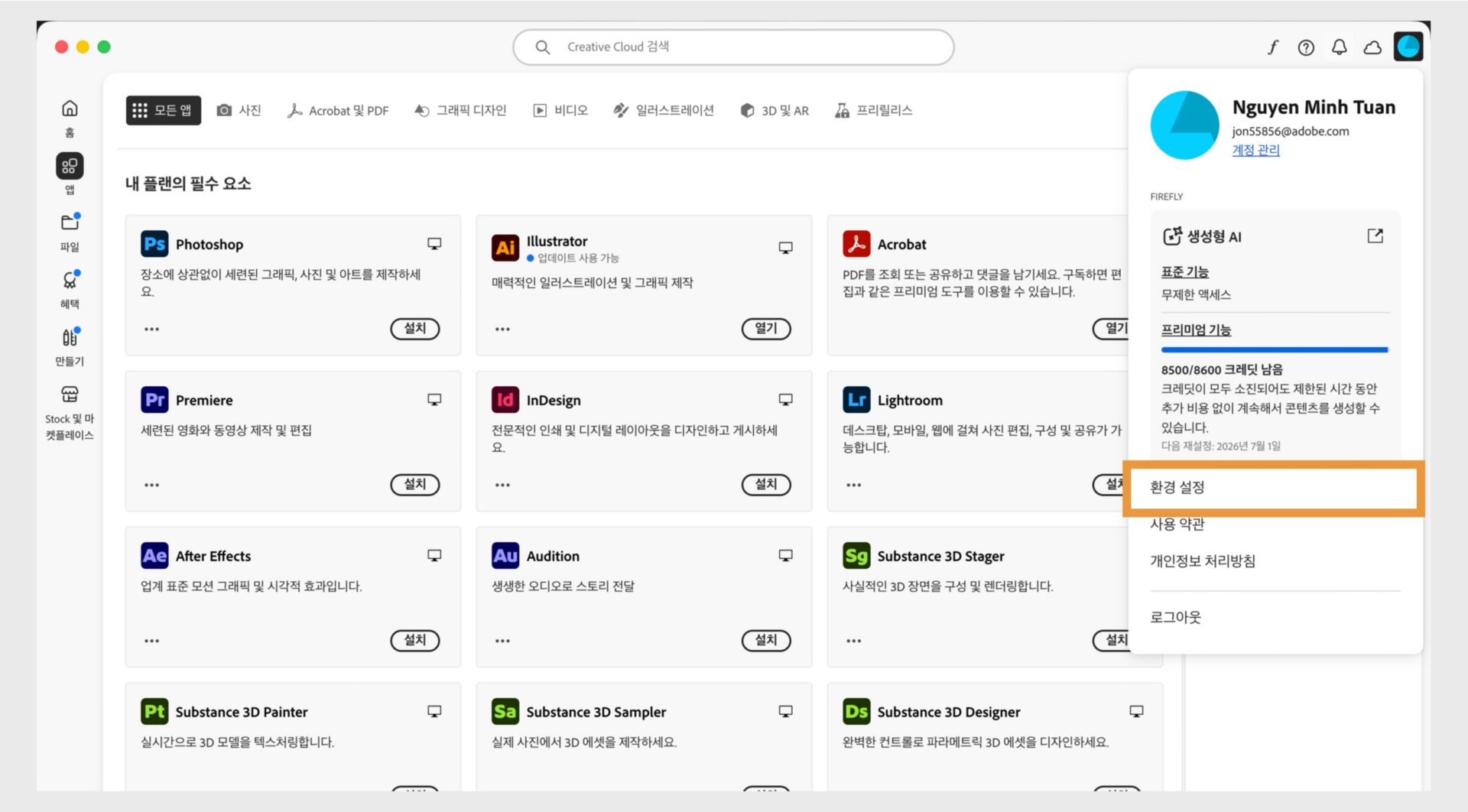
Task: Open more options on Audition card
Action: 502,641
